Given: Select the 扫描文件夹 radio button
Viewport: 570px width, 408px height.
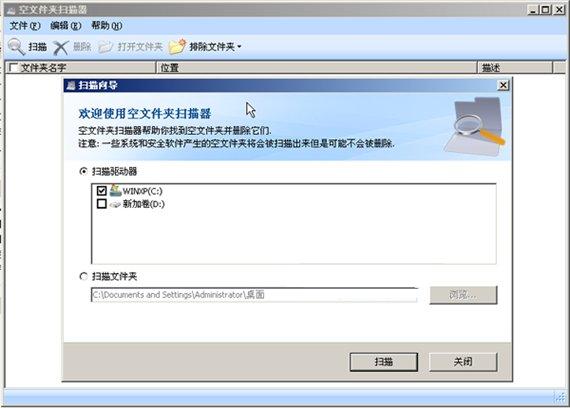Looking at the screenshot, I should pyautogui.click(x=84, y=276).
